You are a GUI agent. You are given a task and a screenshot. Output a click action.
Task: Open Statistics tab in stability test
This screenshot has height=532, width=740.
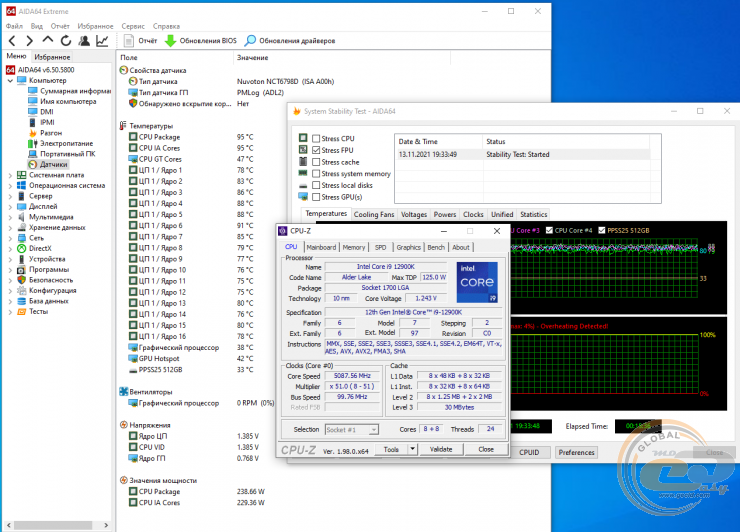coord(534,214)
